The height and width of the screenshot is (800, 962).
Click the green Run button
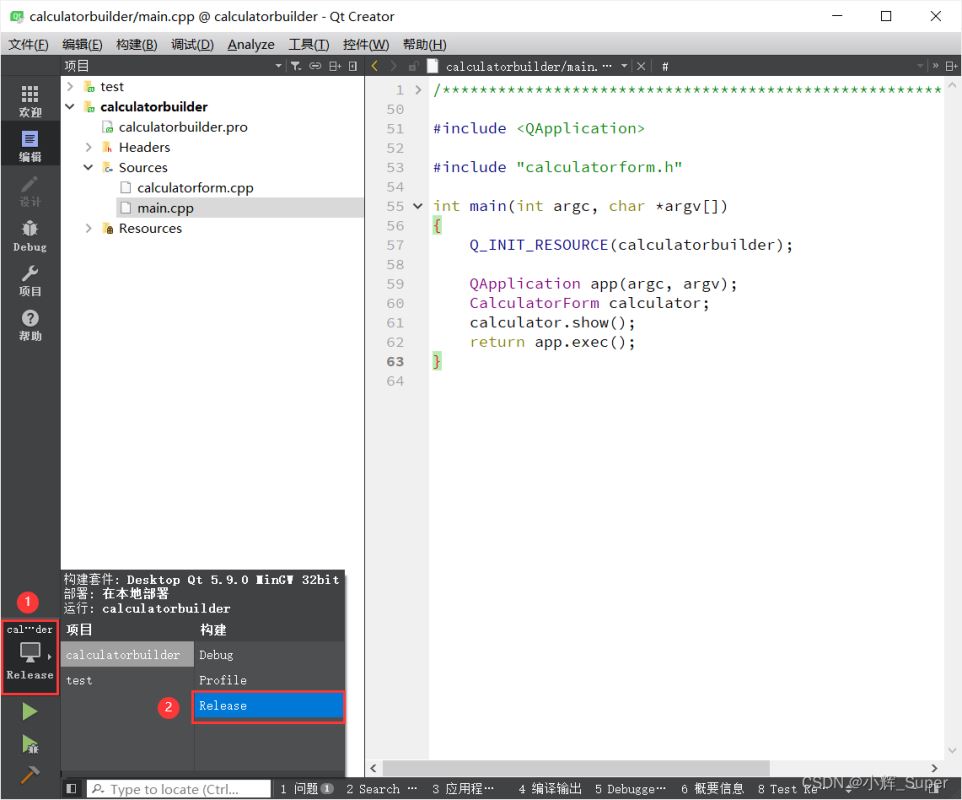pyautogui.click(x=30, y=711)
